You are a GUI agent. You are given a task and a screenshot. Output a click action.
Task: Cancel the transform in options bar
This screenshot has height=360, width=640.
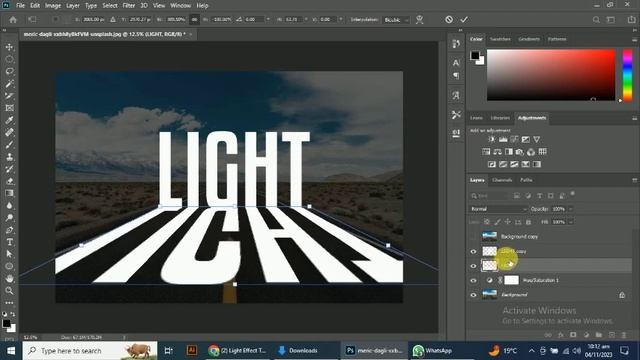[x=449, y=20]
